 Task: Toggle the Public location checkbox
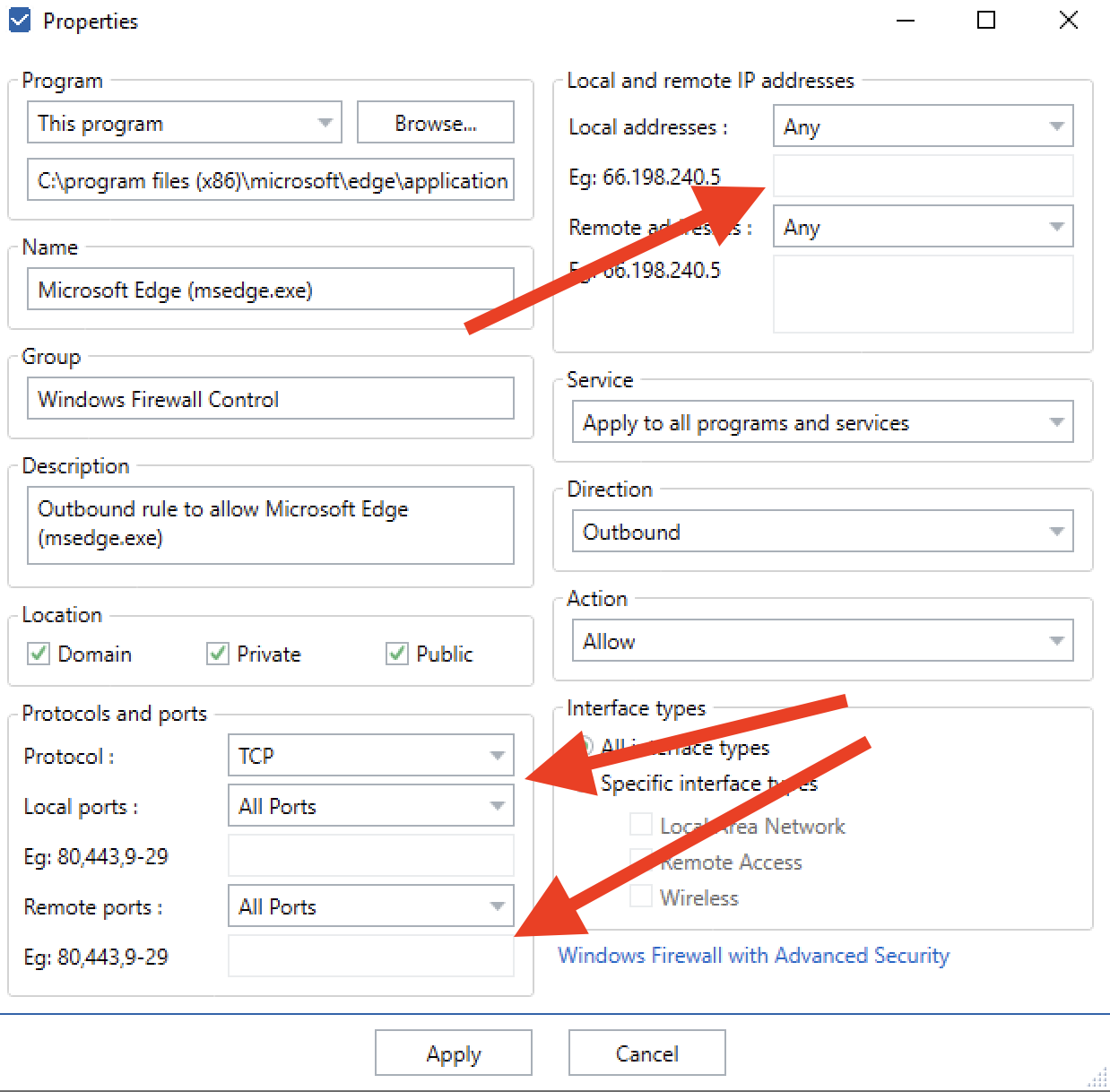coord(397,654)
